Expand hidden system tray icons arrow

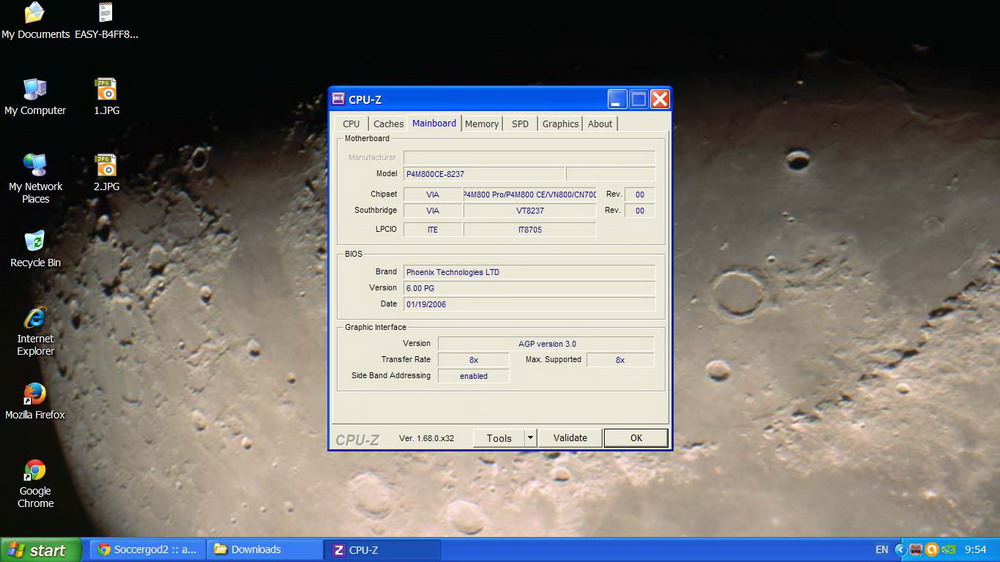pos(899,550)
